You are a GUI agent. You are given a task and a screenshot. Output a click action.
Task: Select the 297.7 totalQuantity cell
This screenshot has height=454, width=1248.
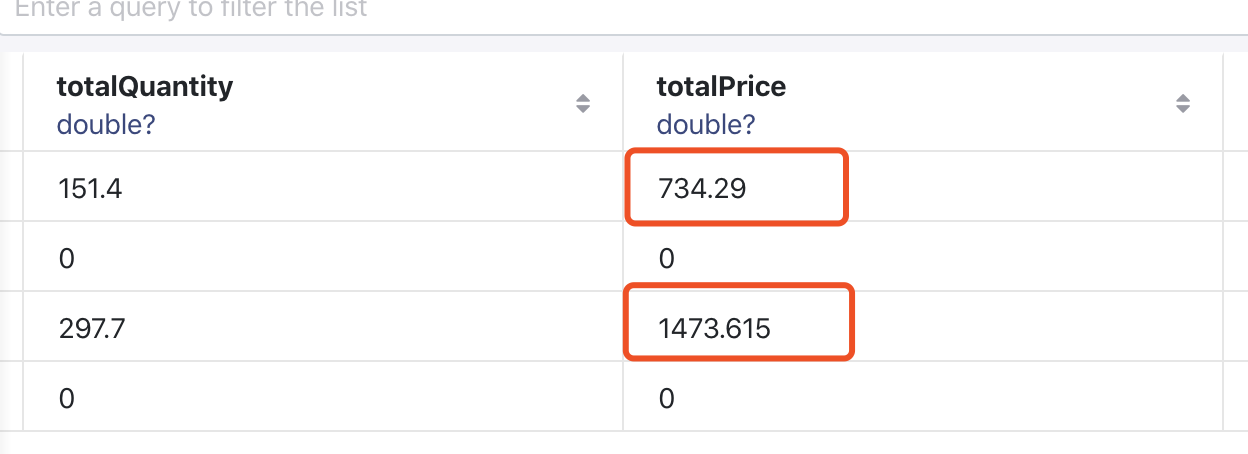click(90, 328)
